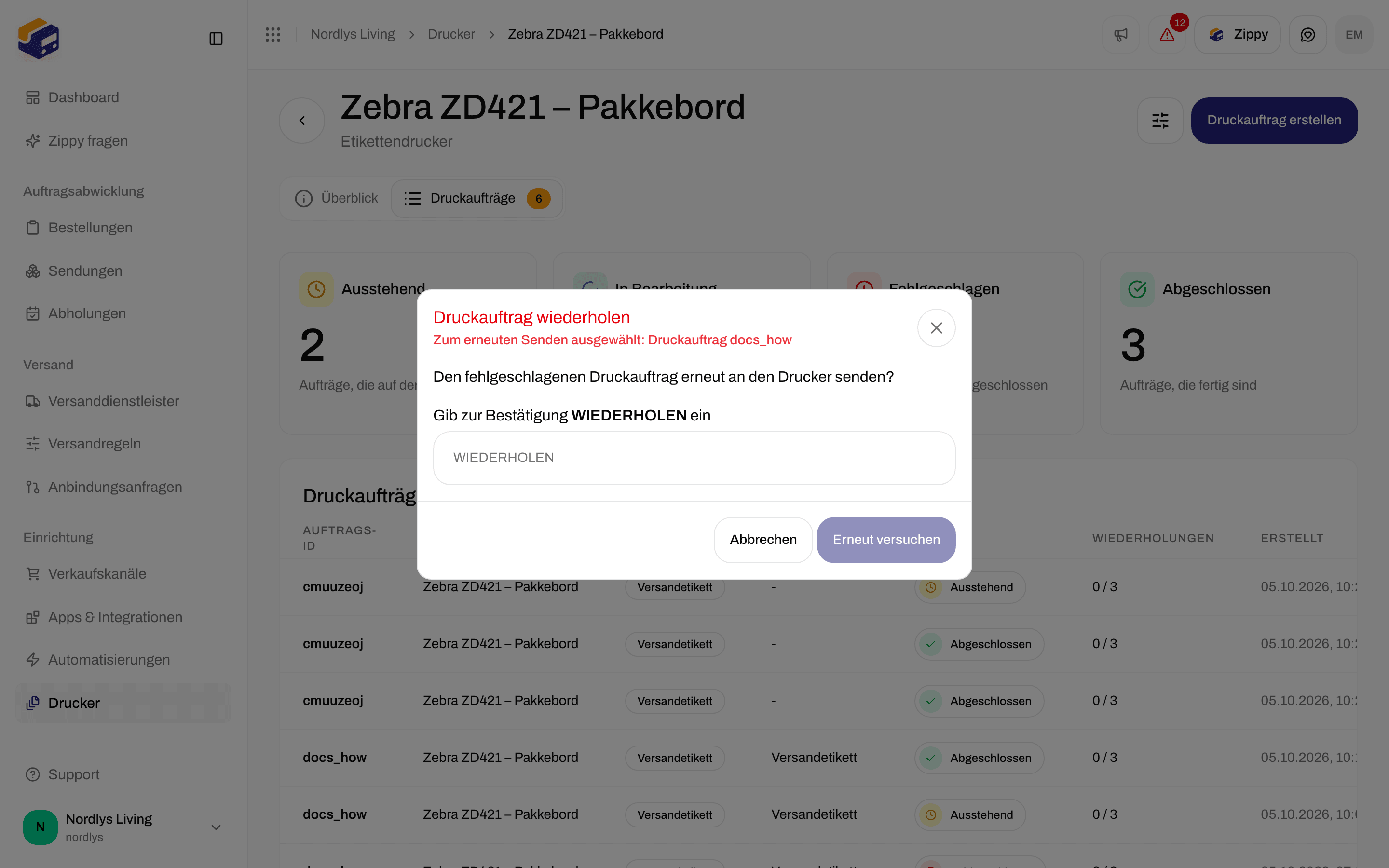Select the Druckaufträge tab

coord(477,198)
